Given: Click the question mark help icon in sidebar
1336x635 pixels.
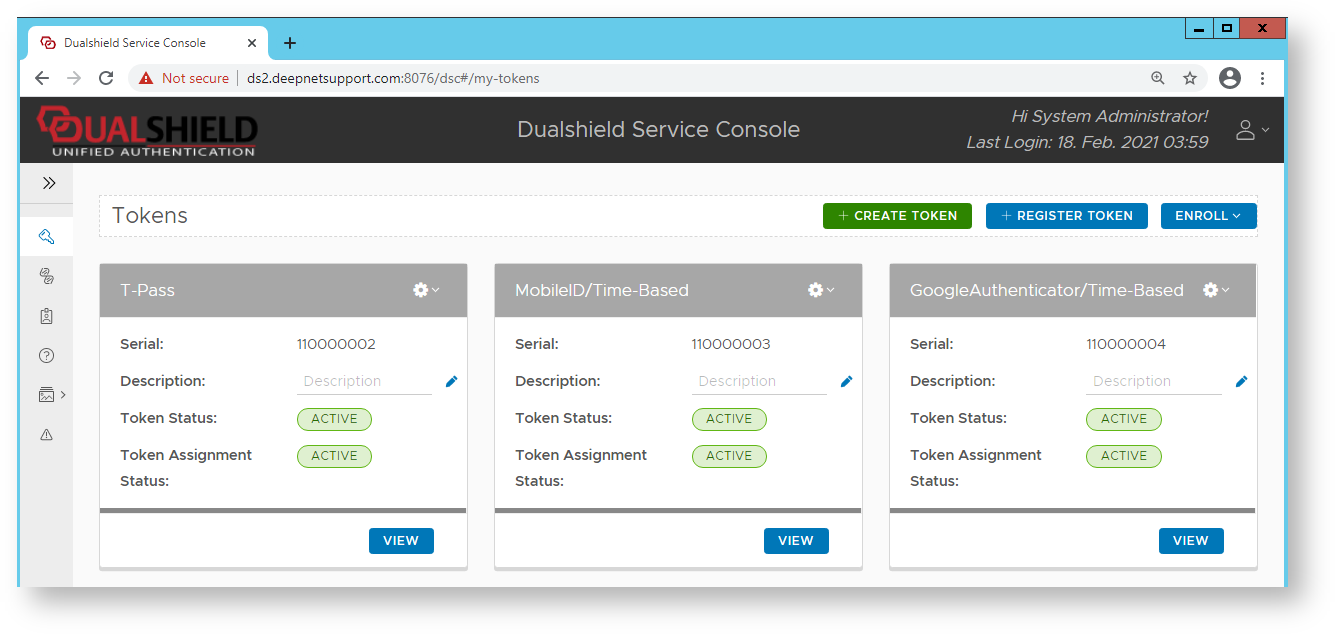Looking at the screenshot, I should (x=46, y=355).
